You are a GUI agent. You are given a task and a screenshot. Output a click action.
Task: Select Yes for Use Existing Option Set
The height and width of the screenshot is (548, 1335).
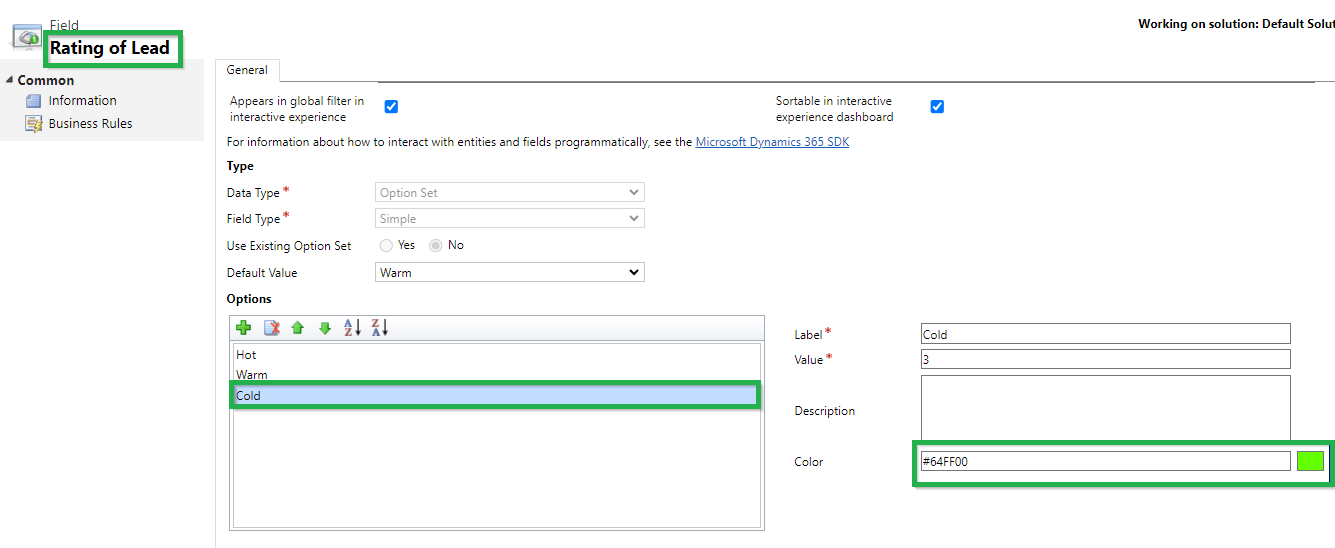tap(385, 245)
